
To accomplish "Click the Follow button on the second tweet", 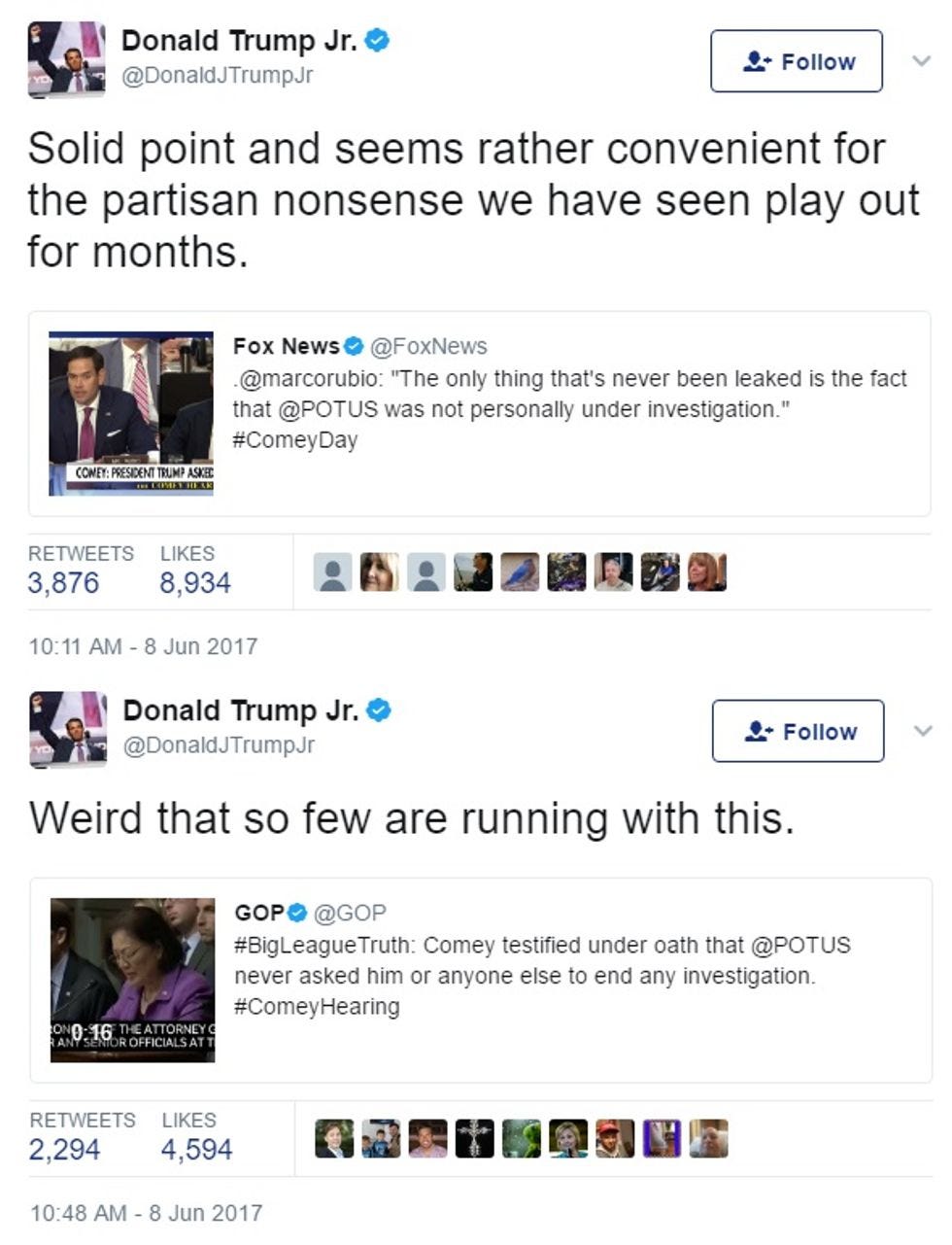I will click(798, 731).
